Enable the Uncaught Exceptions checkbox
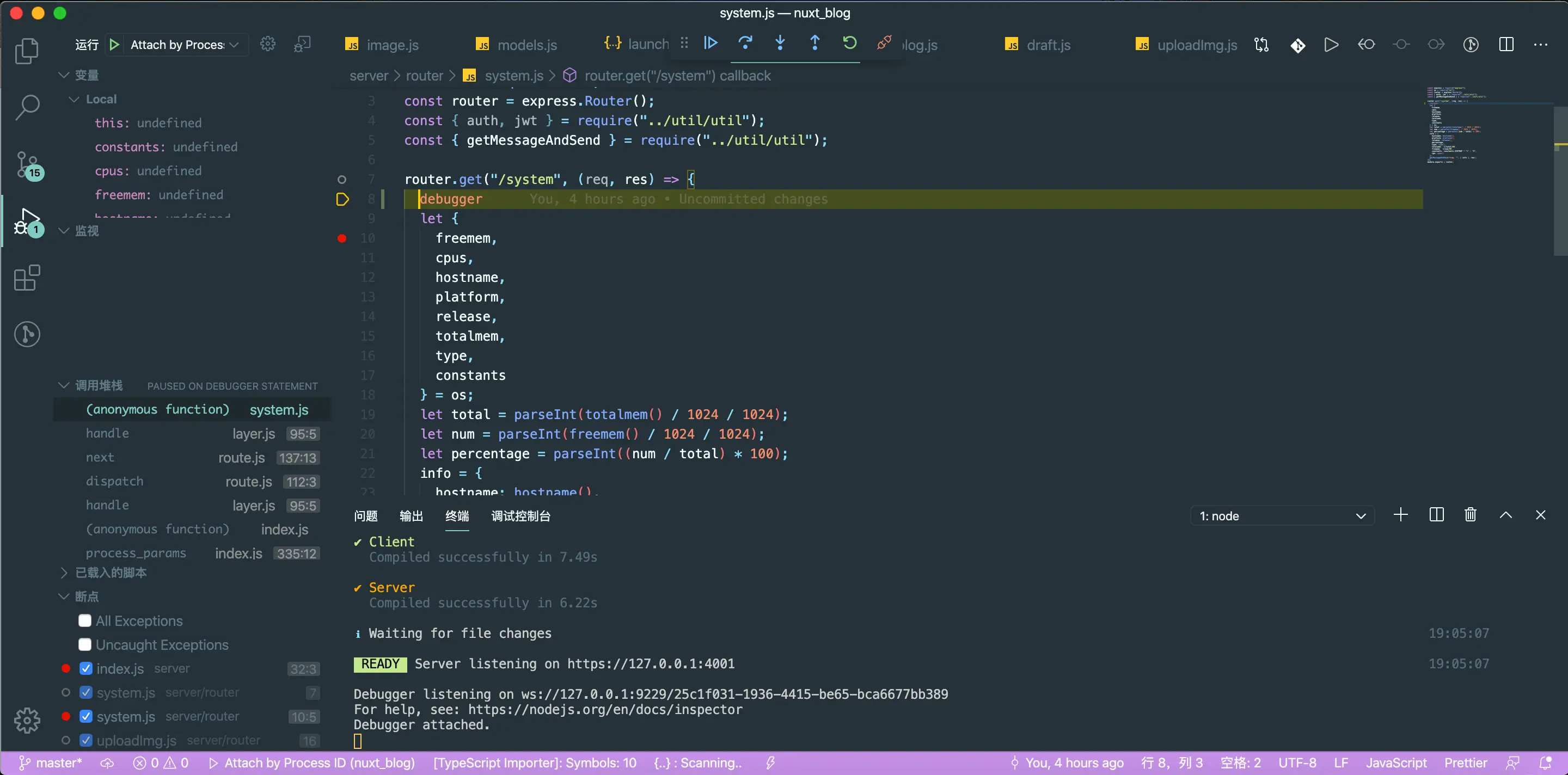Image resolution: width=1568 pixels, height=775 pixels. tap(85, 644)
